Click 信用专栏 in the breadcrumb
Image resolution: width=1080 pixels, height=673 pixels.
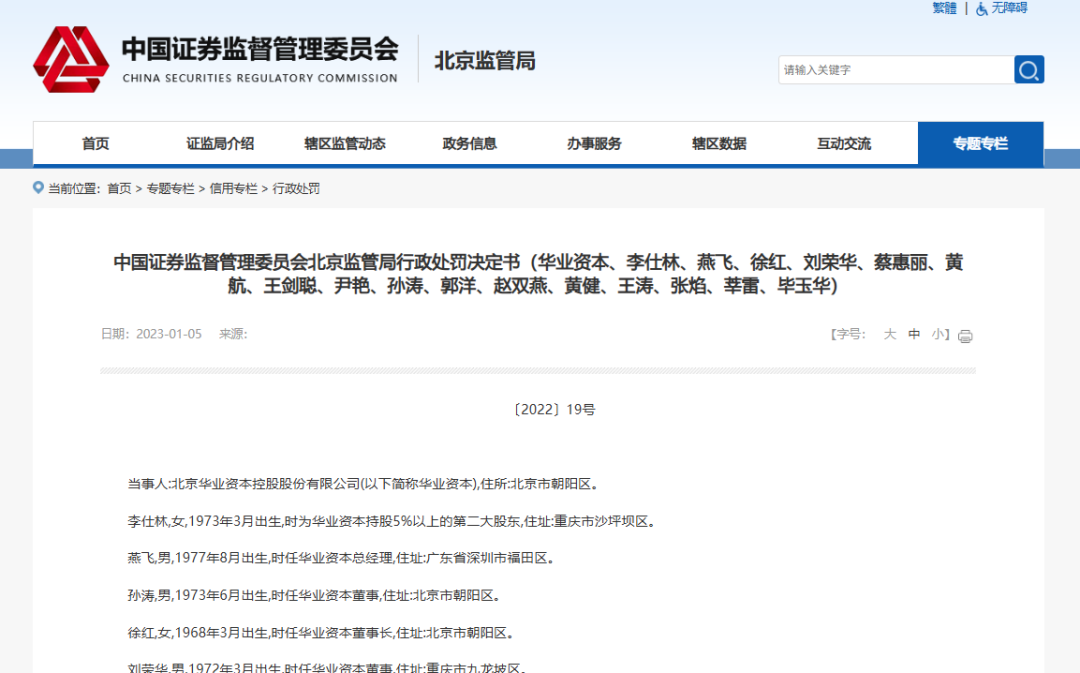(x=233, y=188)
